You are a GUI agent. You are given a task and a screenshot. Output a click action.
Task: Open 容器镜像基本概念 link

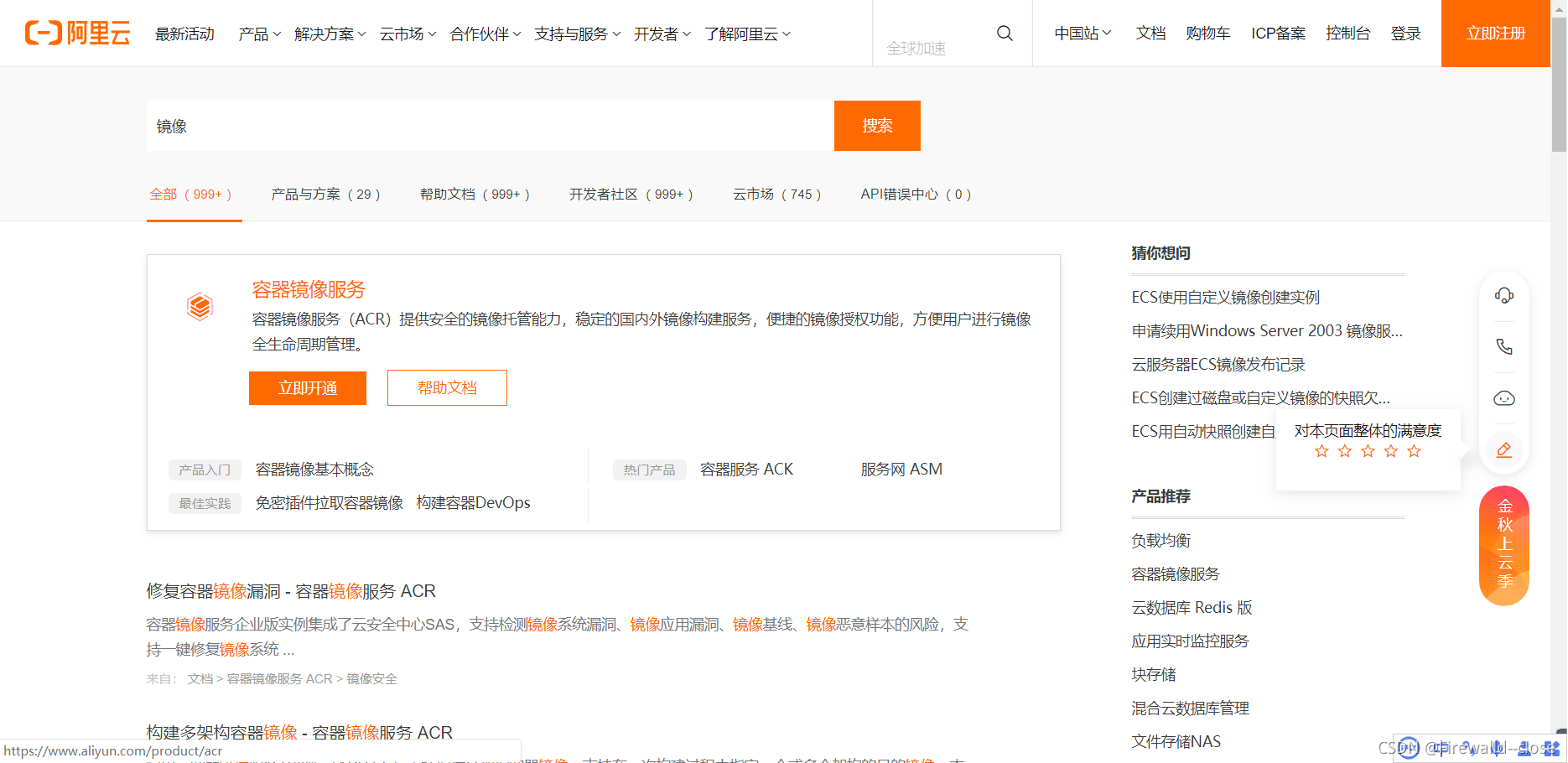tap(314, 470)
